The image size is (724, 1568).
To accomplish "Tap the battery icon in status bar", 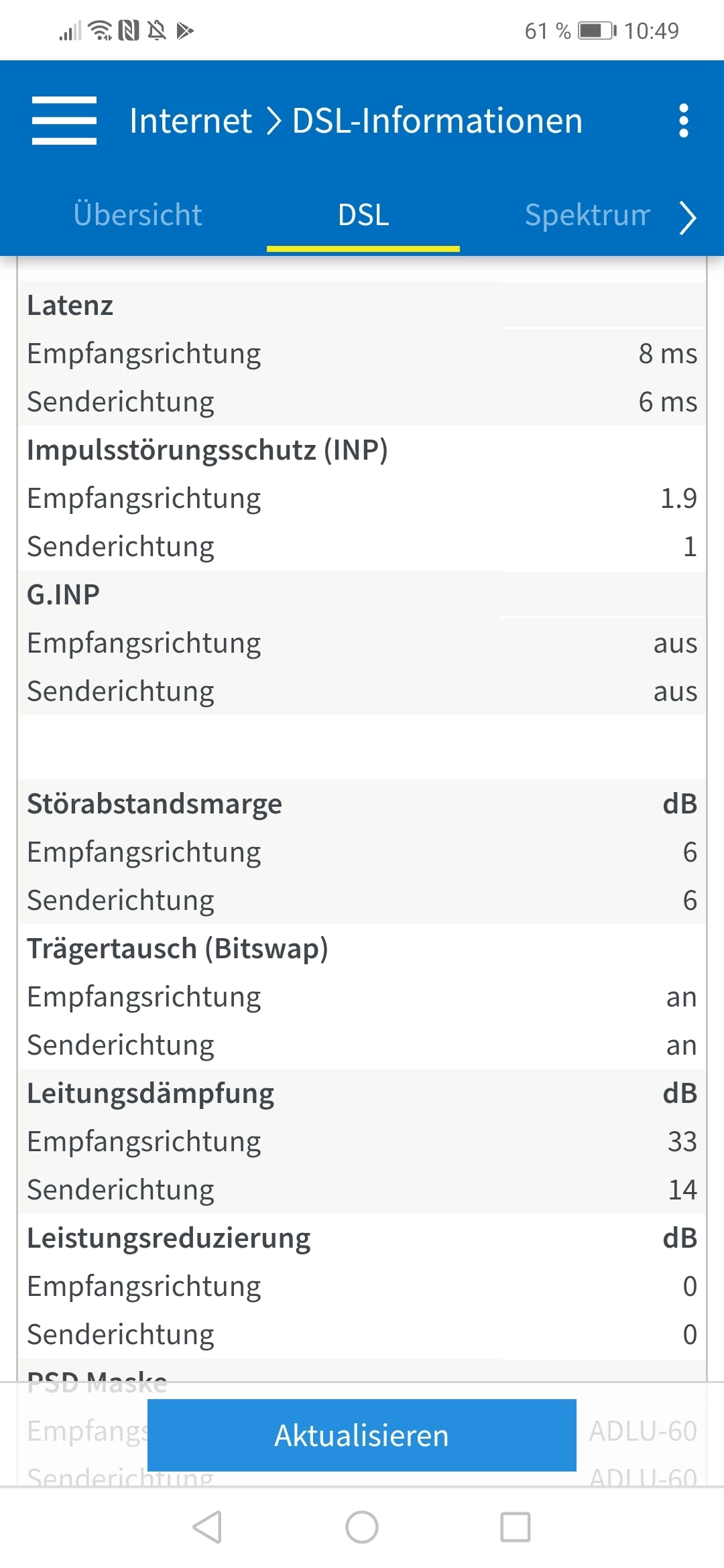I will pos(597,31).
